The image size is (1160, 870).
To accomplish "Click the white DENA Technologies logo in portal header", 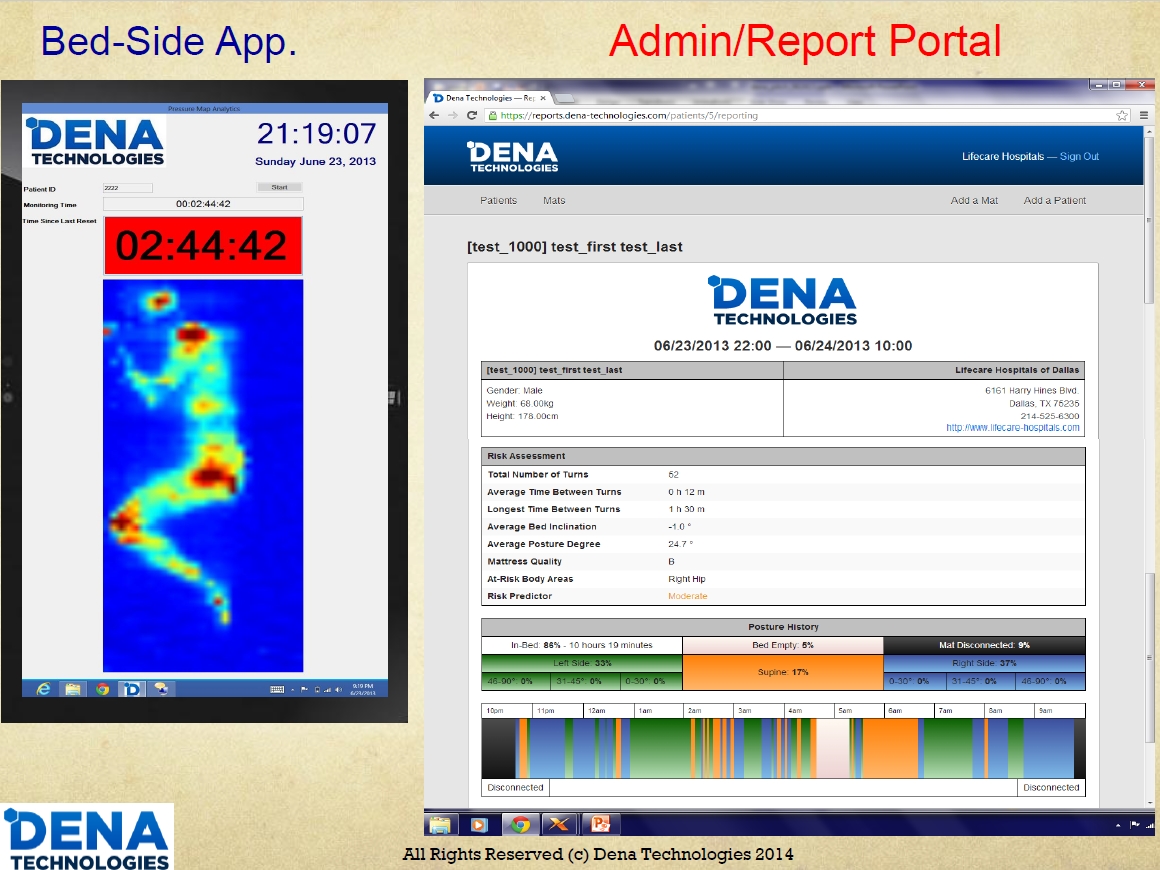I will [x=513, y=156].
